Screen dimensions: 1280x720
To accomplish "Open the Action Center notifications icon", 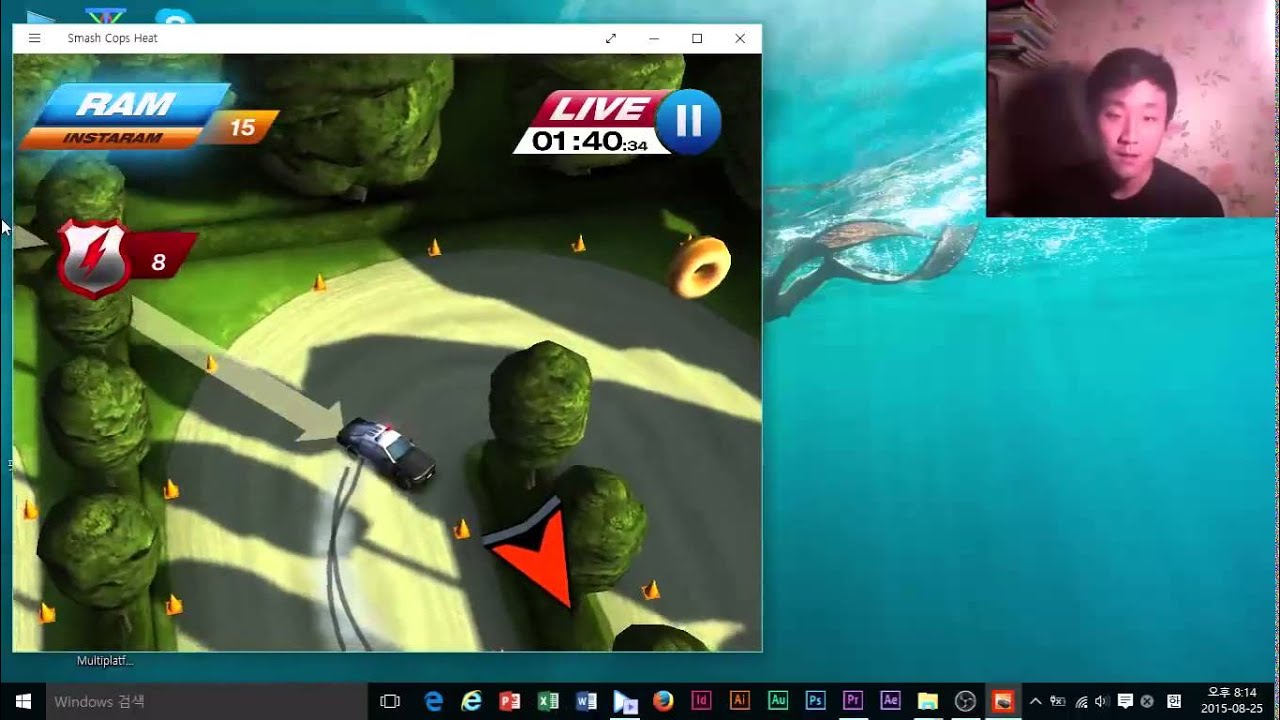I will pyautogui.click(x=1125, y=701).
